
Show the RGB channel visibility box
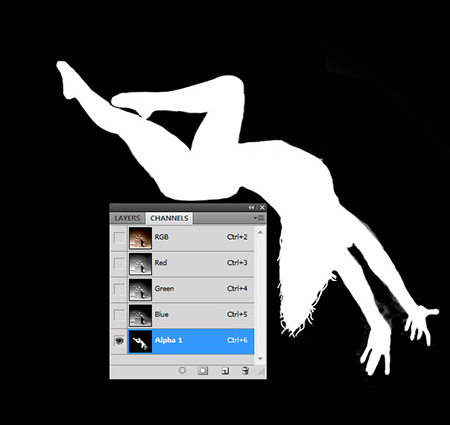point(119,238)
